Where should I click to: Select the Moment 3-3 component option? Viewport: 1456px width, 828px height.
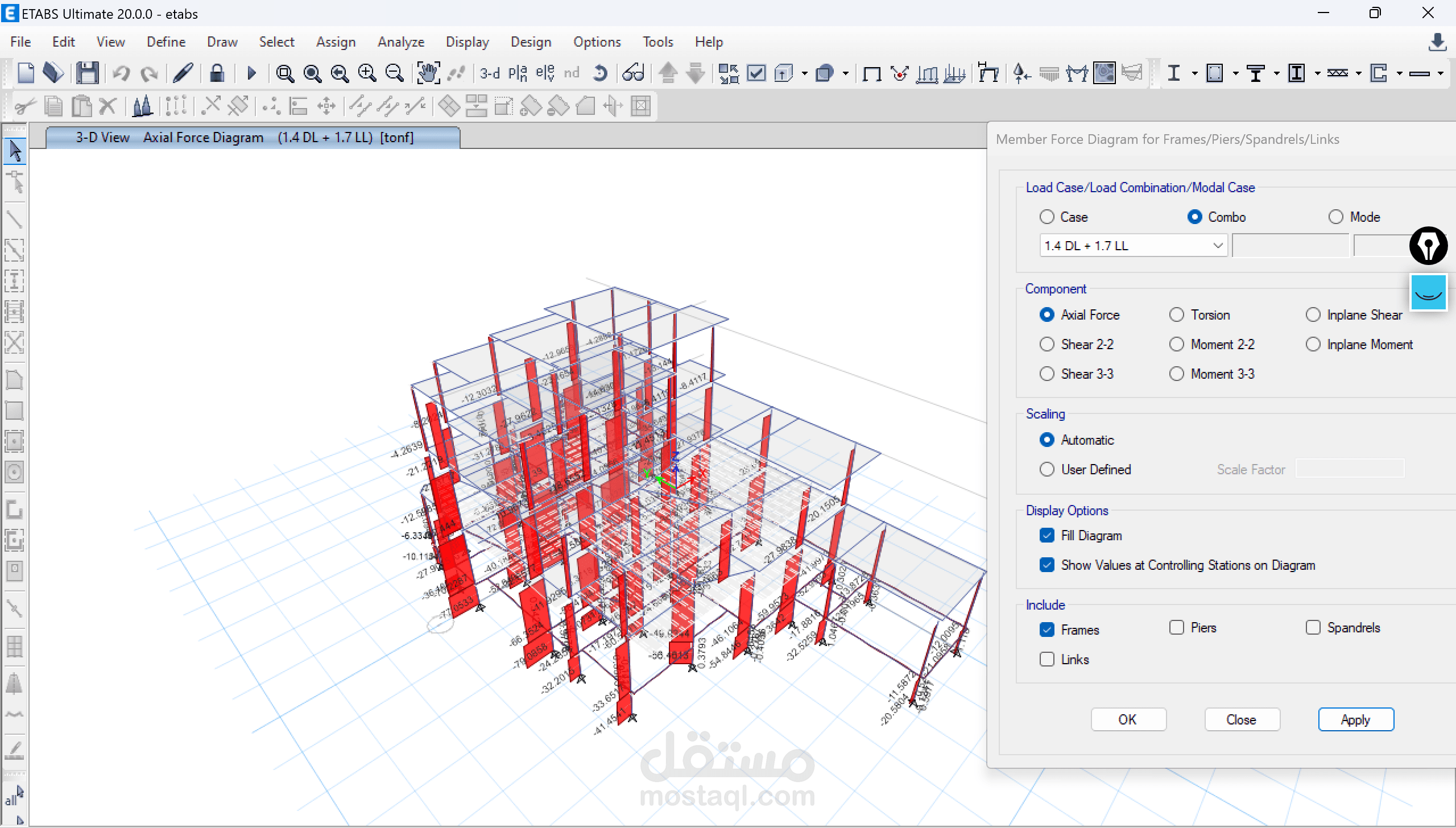pos(1177,374)
